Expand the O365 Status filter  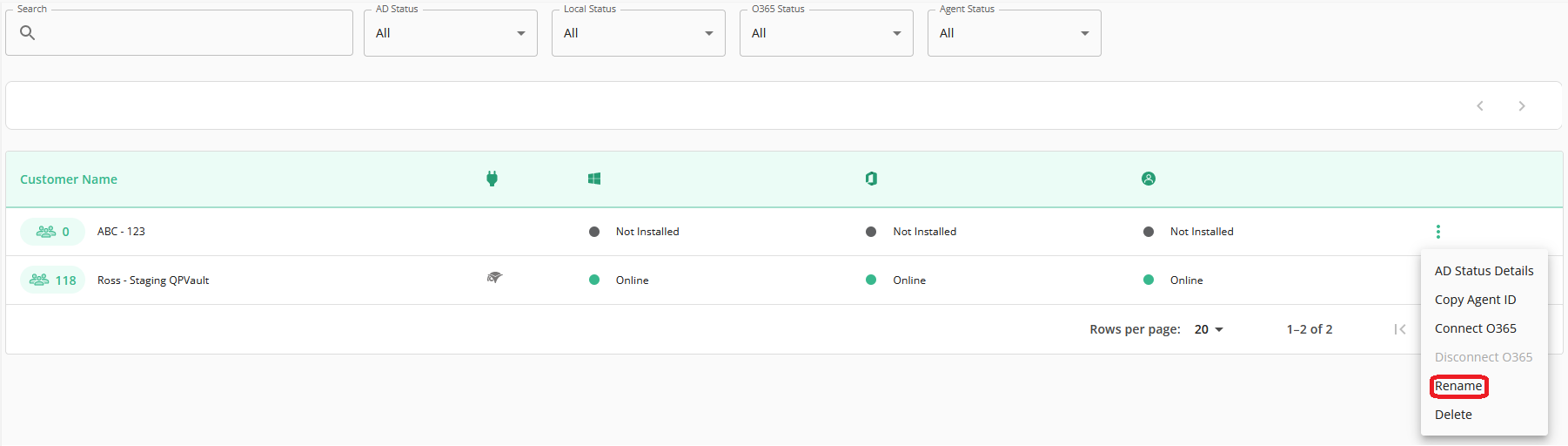[x=827, y=33]
